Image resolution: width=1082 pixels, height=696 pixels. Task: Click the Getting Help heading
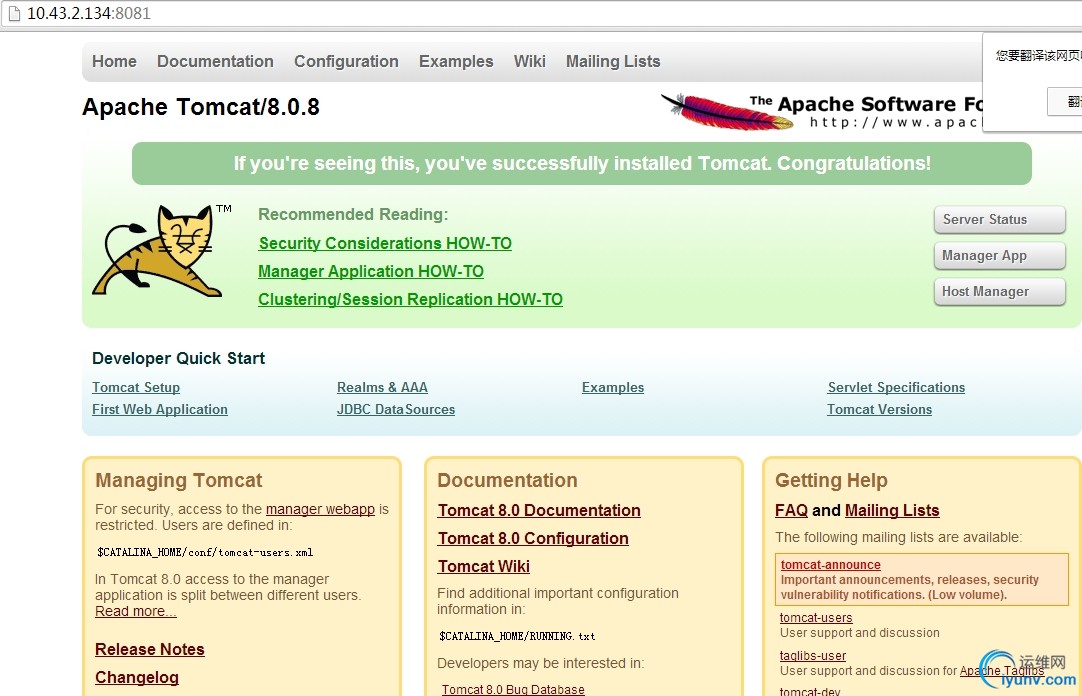[832, 480]
